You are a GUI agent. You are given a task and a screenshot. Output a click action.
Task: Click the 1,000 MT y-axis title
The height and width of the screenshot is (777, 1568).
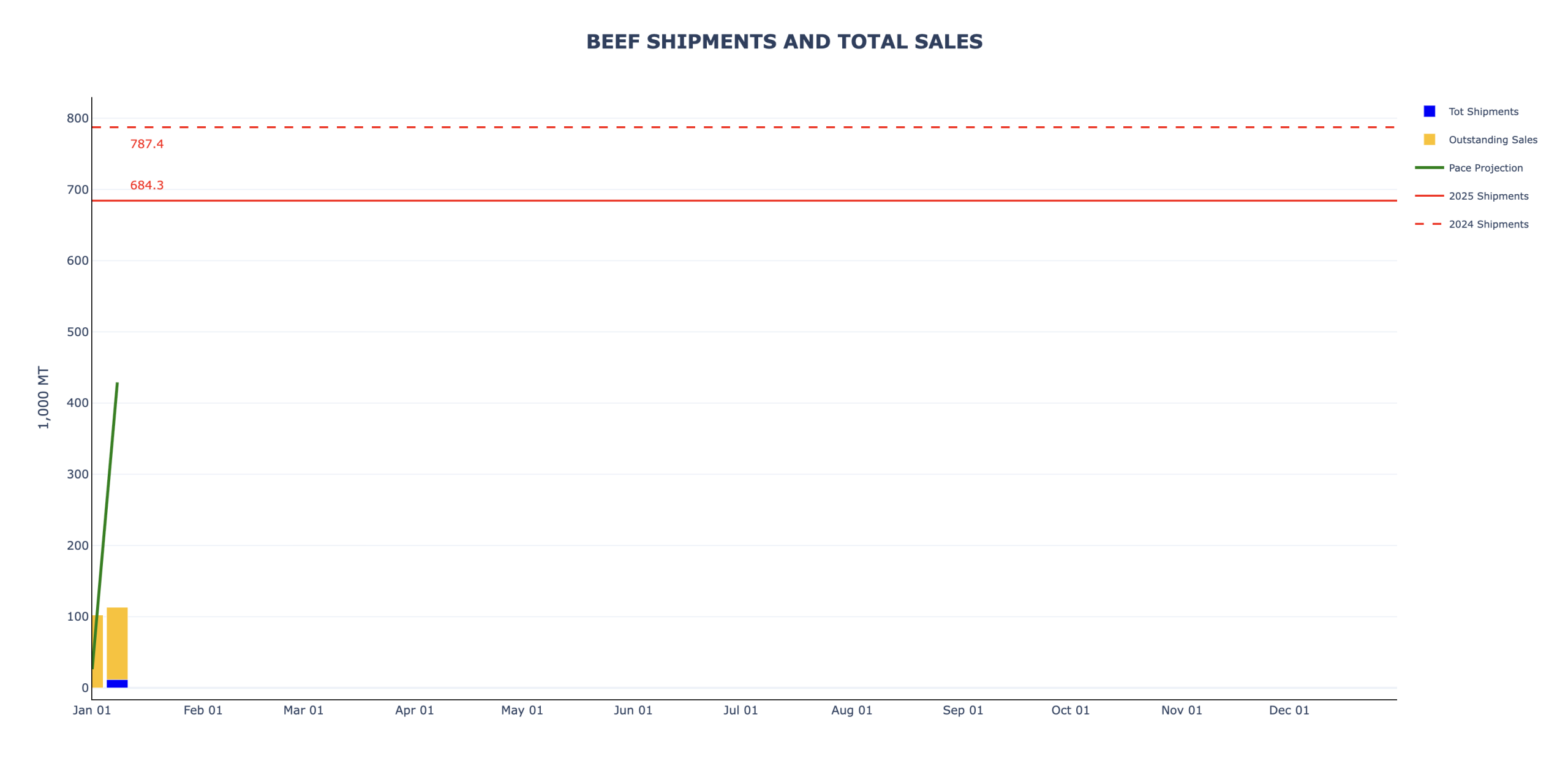coord(43,397)
